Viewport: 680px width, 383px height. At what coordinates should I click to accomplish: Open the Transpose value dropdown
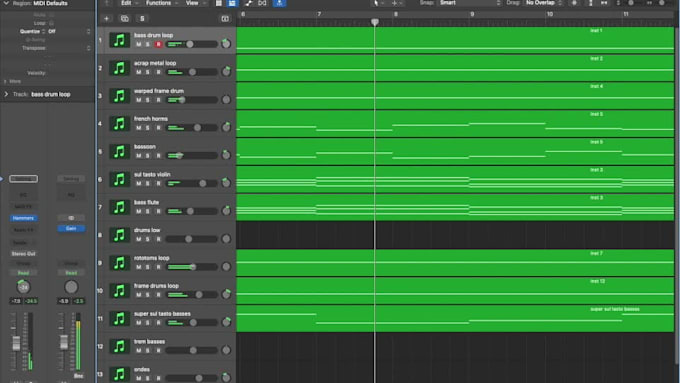pyautogui.click(x=69, y=48)
